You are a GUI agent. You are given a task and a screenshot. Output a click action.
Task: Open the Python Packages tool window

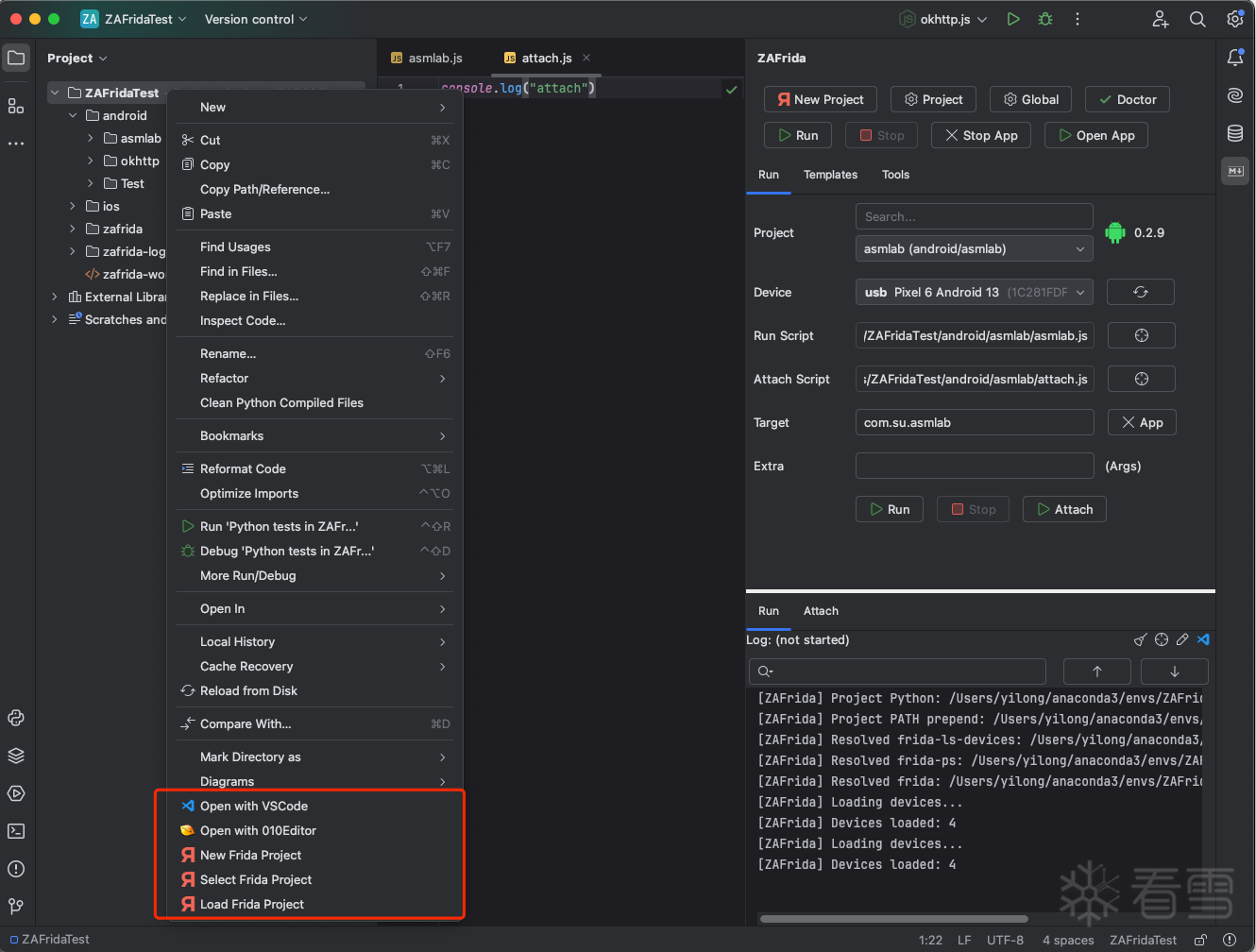tap(16, 718)
